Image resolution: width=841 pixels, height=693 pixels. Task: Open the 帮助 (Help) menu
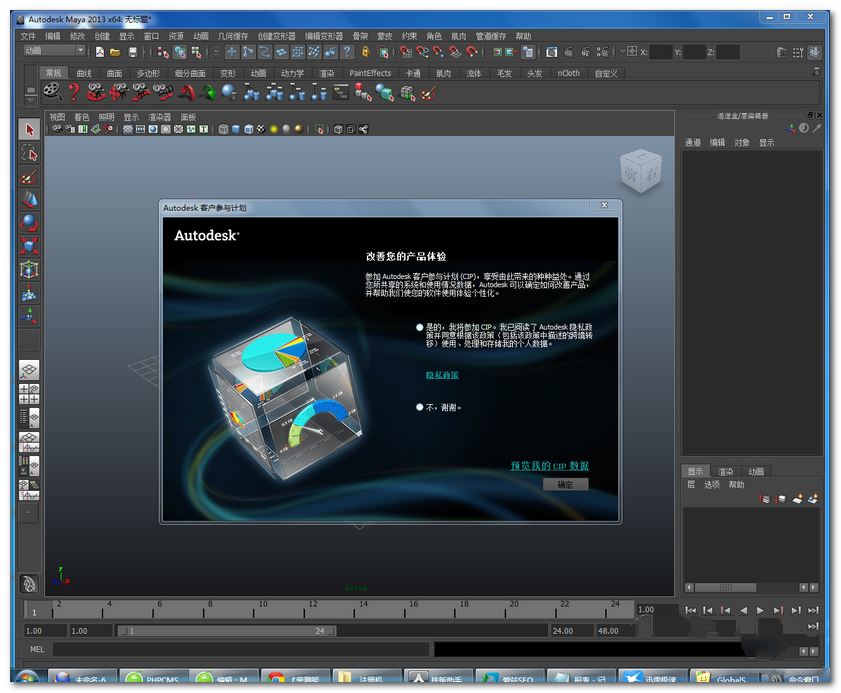pos(523,36)
